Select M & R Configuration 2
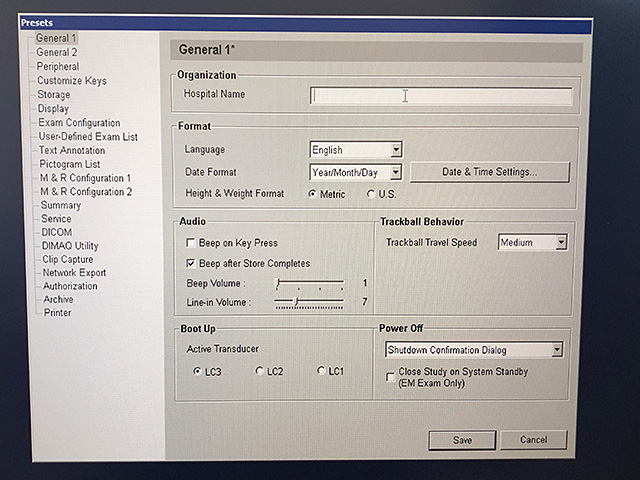The image size is (640, 480). point(86,191)
